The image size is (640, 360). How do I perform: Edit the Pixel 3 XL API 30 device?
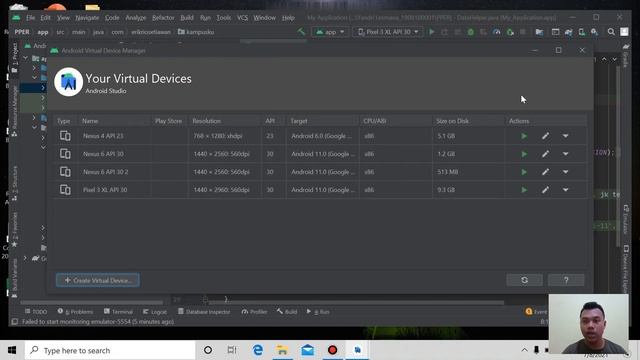pyautogui.click(x=545, y=190)
